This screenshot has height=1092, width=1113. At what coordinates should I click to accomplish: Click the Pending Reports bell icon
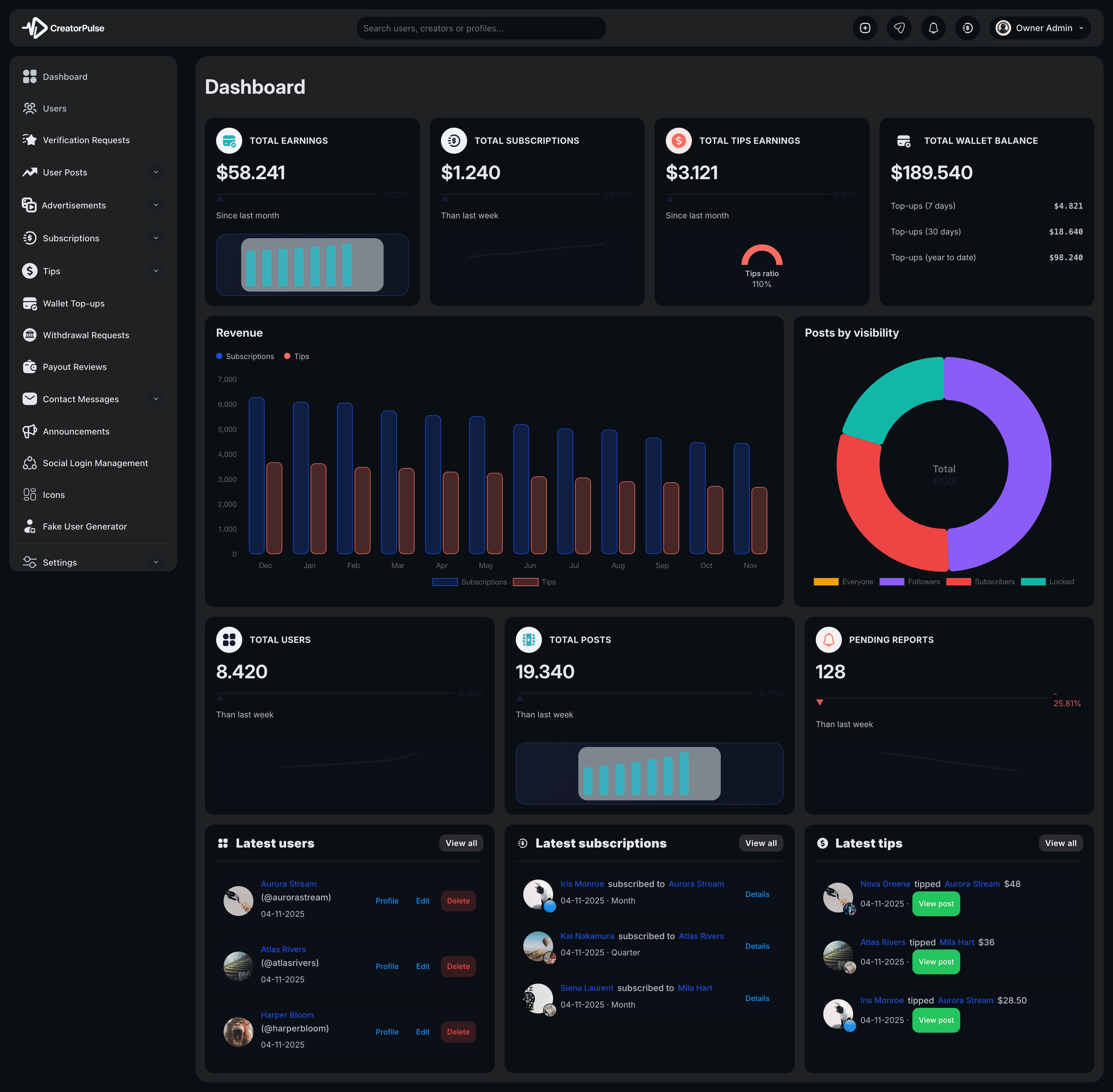click(828, 639)
